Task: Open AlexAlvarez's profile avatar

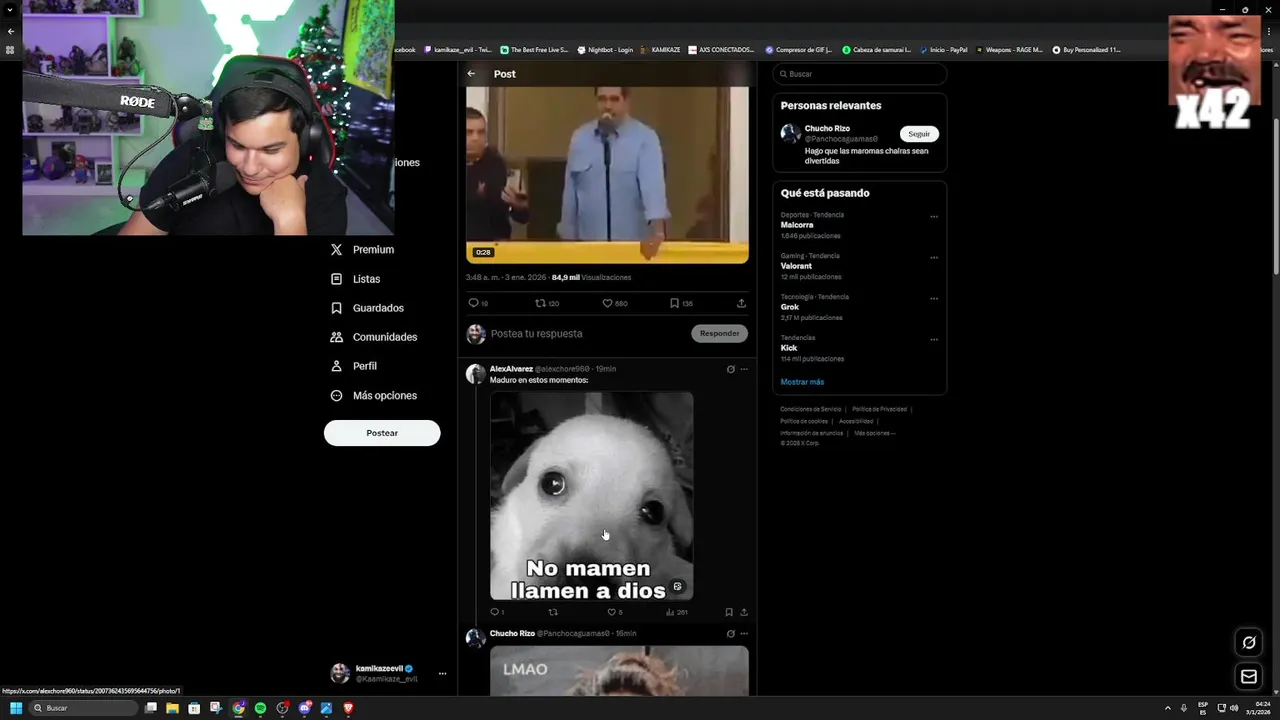Action: click(476, 374)
